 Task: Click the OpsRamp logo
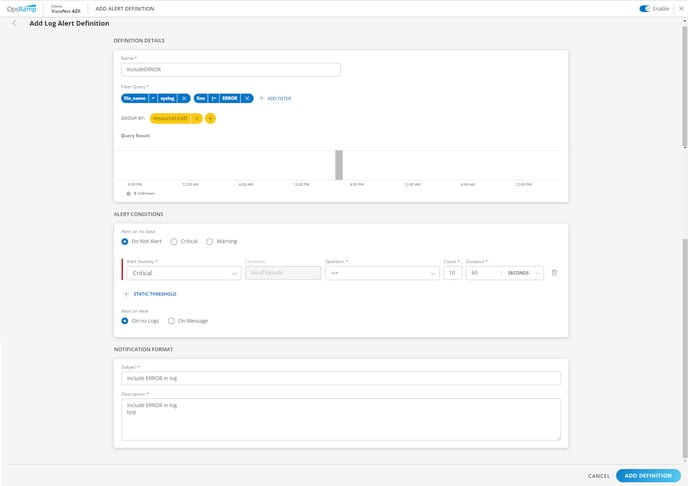(x=24, y=8)
